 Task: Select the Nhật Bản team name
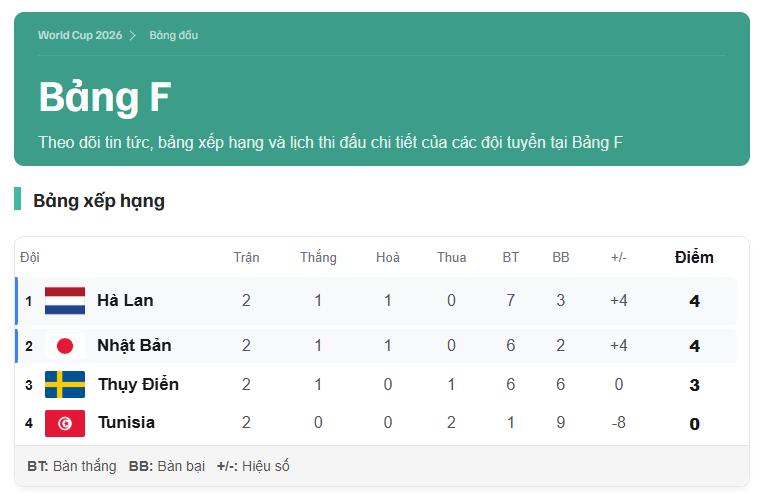pyautogui.click(x=134, y=345)
